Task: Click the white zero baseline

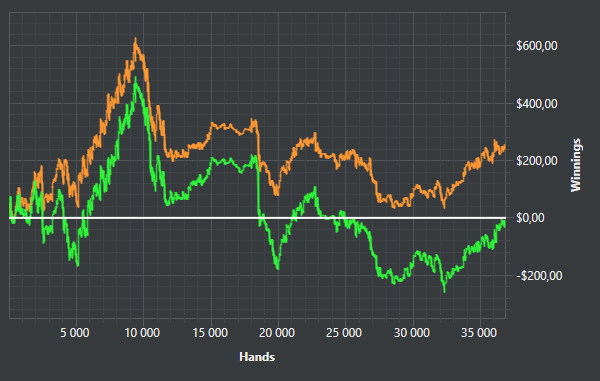Action: [258, 218]
